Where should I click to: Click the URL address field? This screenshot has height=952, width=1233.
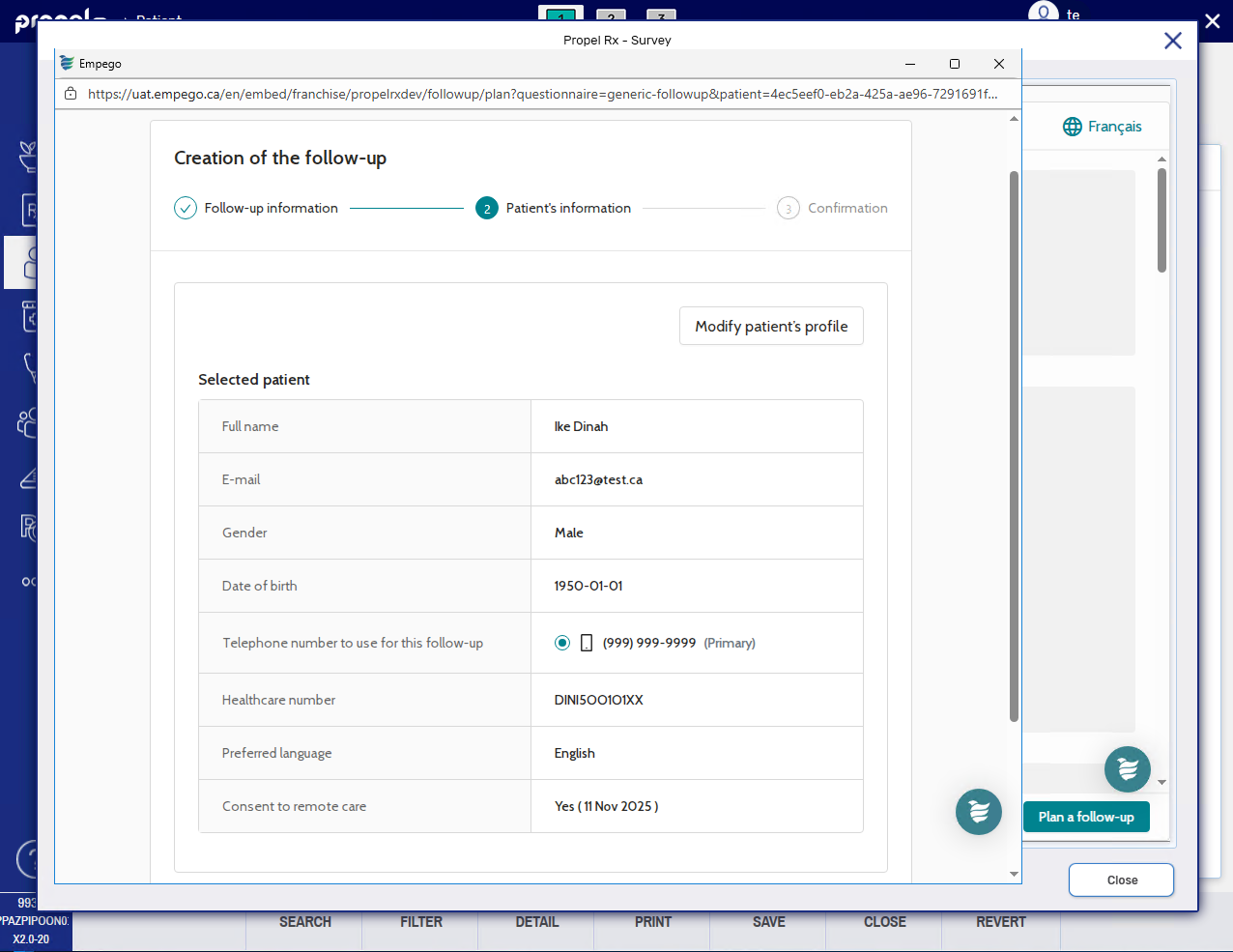(x=541, y=94)
